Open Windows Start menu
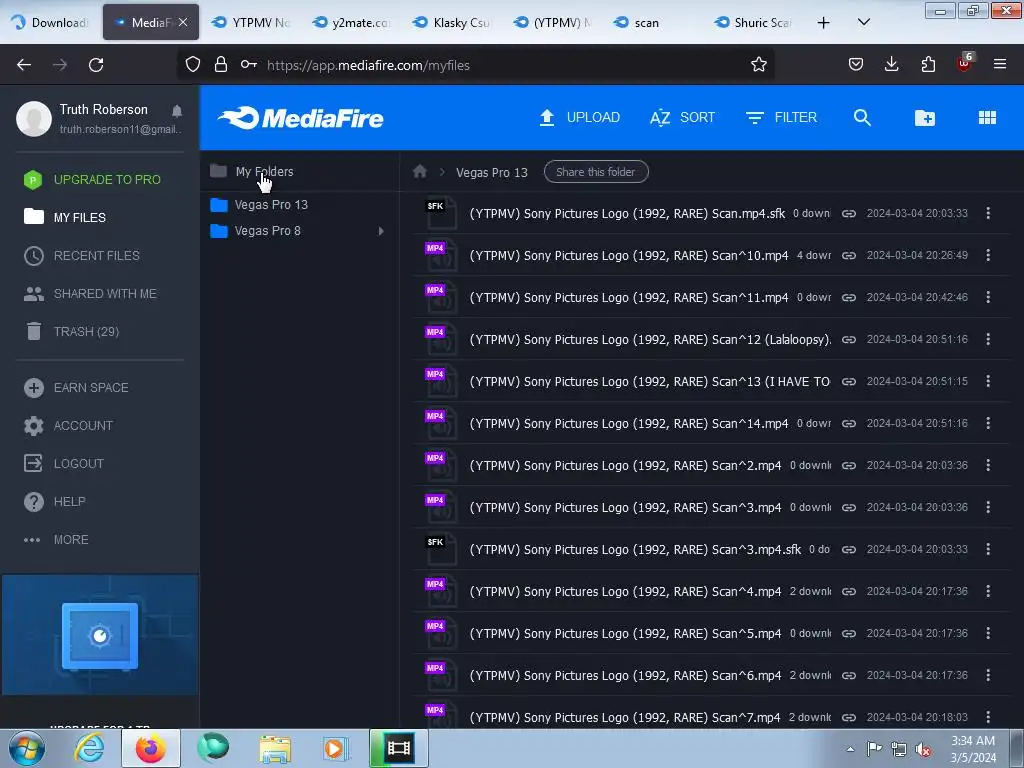Screen dimensions: 1024x768 click(x=27, y=748)
